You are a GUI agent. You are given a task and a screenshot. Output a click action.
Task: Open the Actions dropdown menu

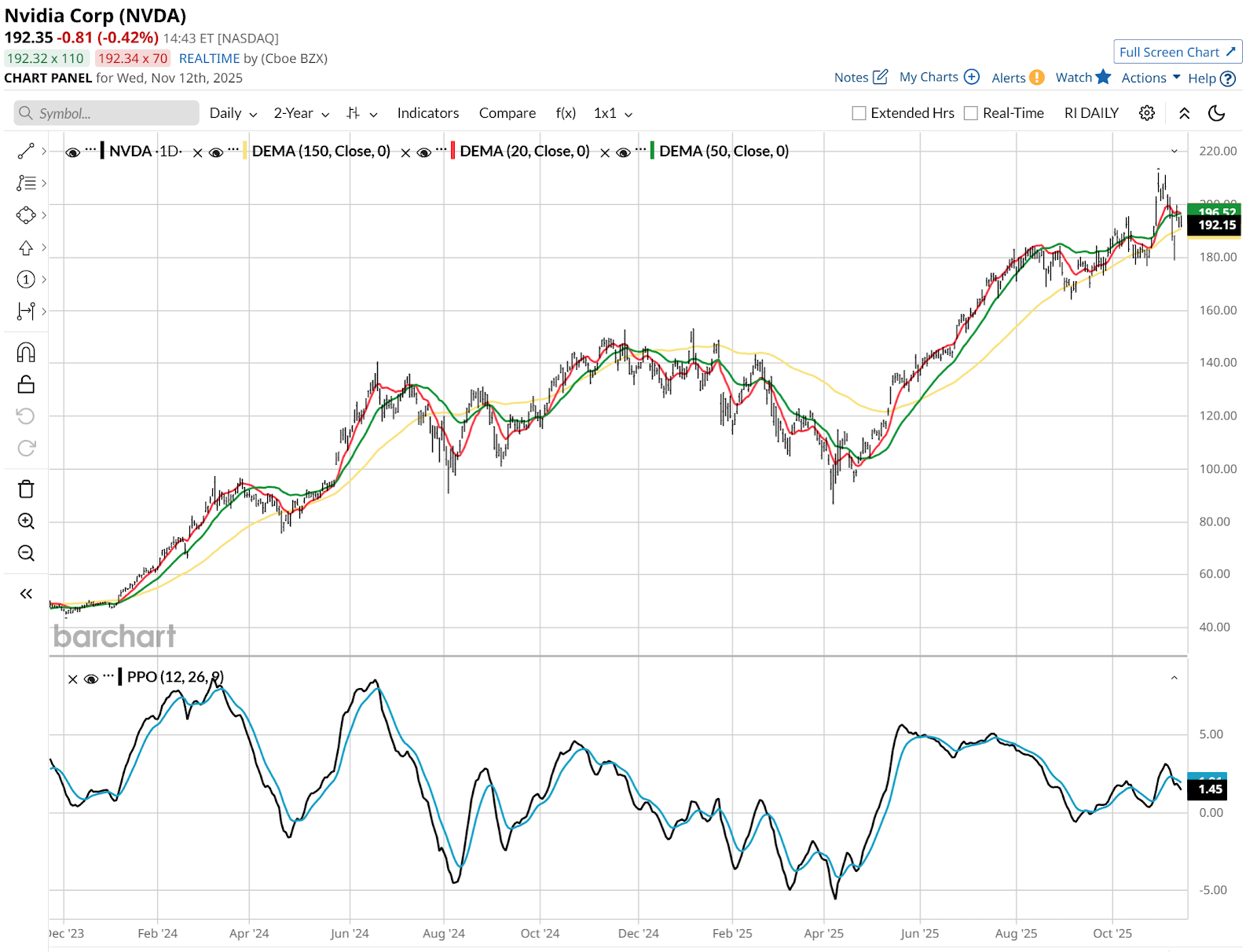(x=1148, y=78)
